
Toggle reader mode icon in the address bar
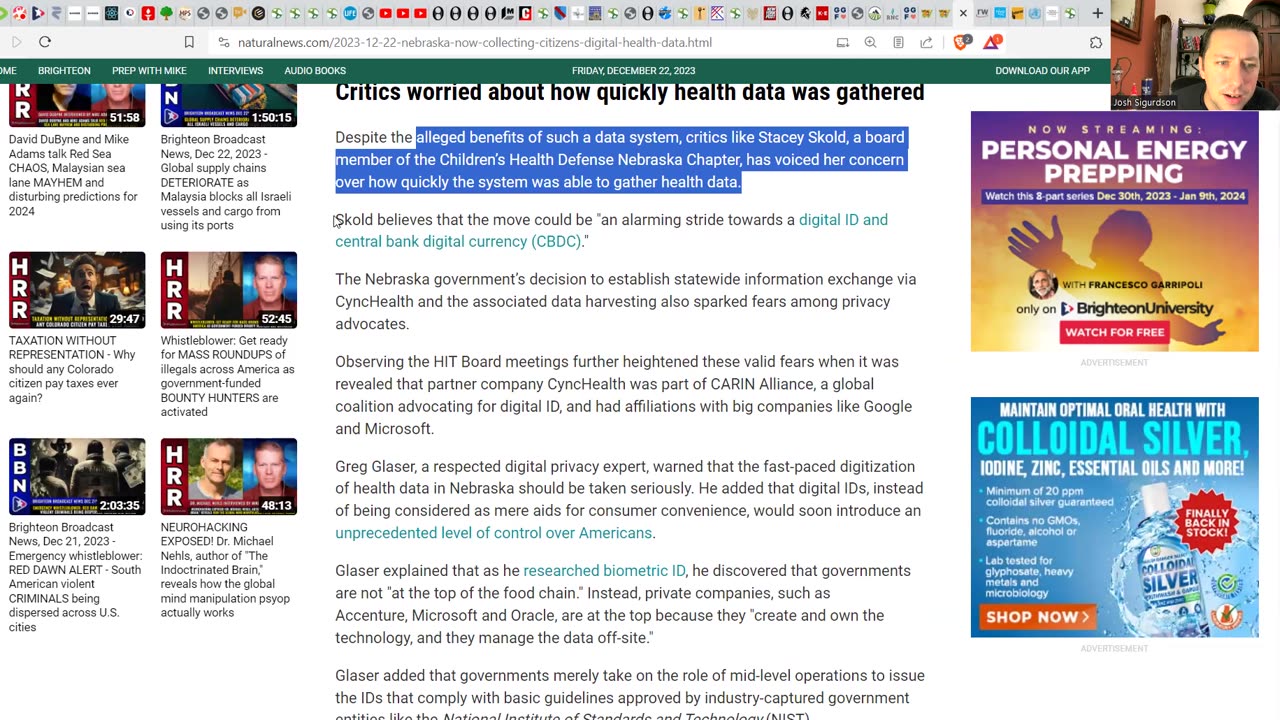[x=898, y=43]
